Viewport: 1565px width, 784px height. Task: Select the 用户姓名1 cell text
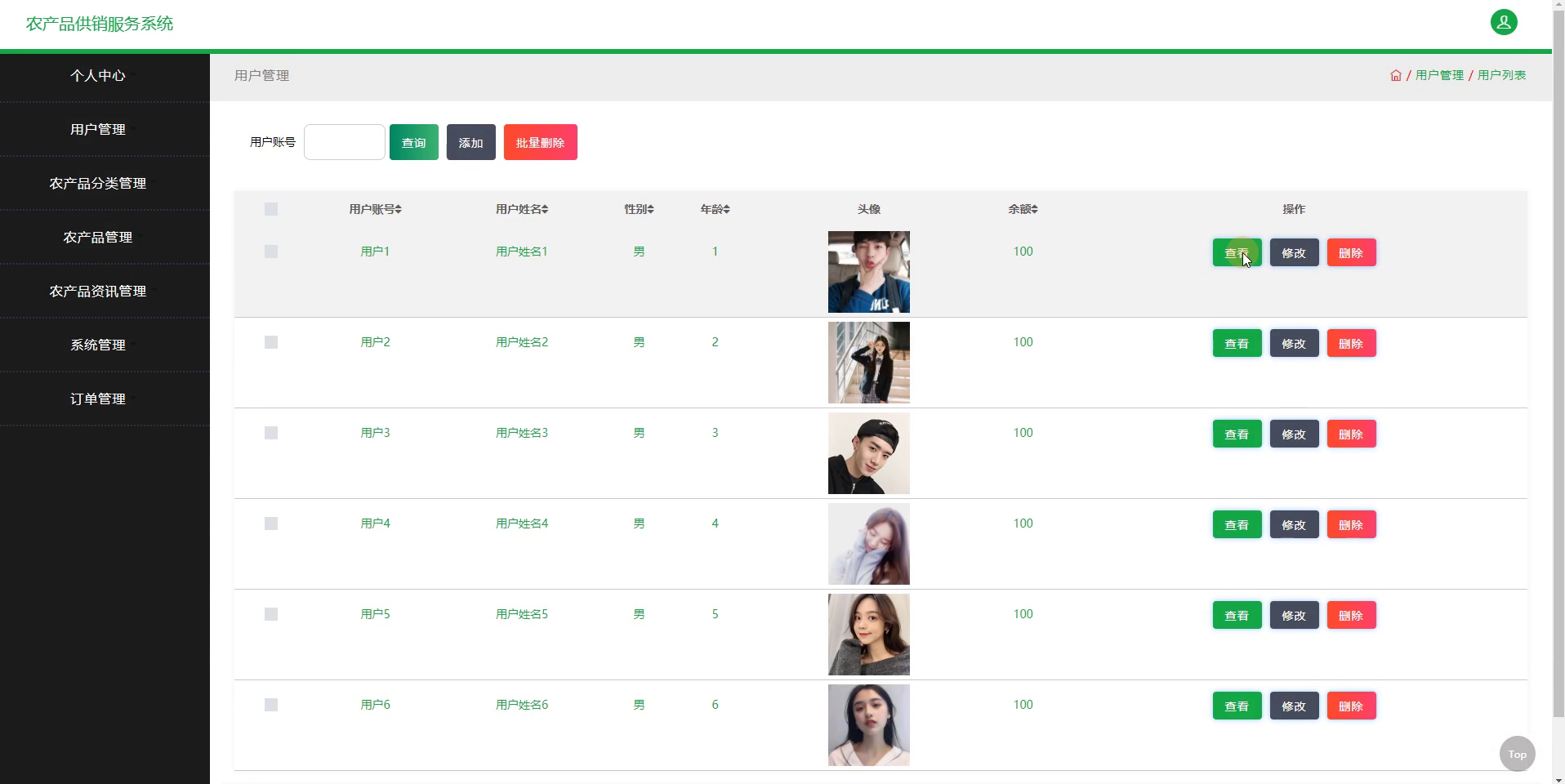click(522, 252)
